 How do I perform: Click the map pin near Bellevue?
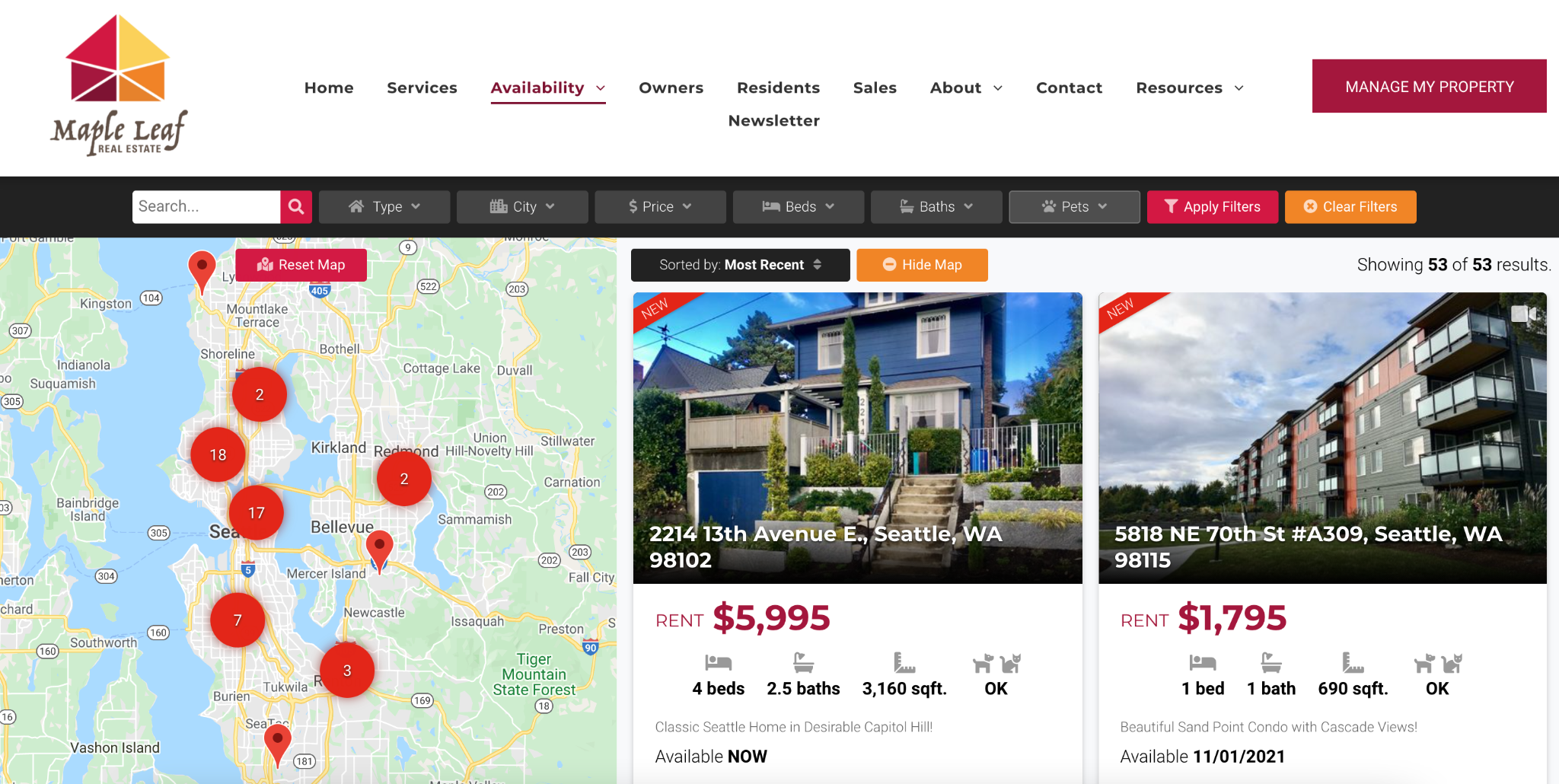point(380,551)
